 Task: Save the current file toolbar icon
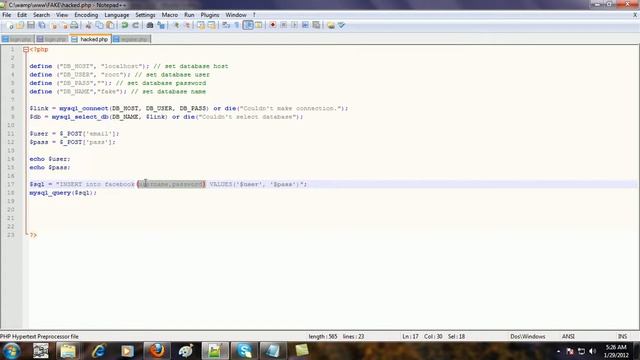tap(31, 25)
